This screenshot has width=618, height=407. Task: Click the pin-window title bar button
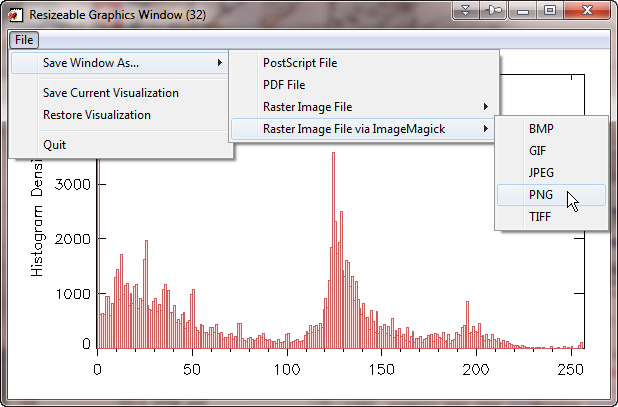[493, 10]
